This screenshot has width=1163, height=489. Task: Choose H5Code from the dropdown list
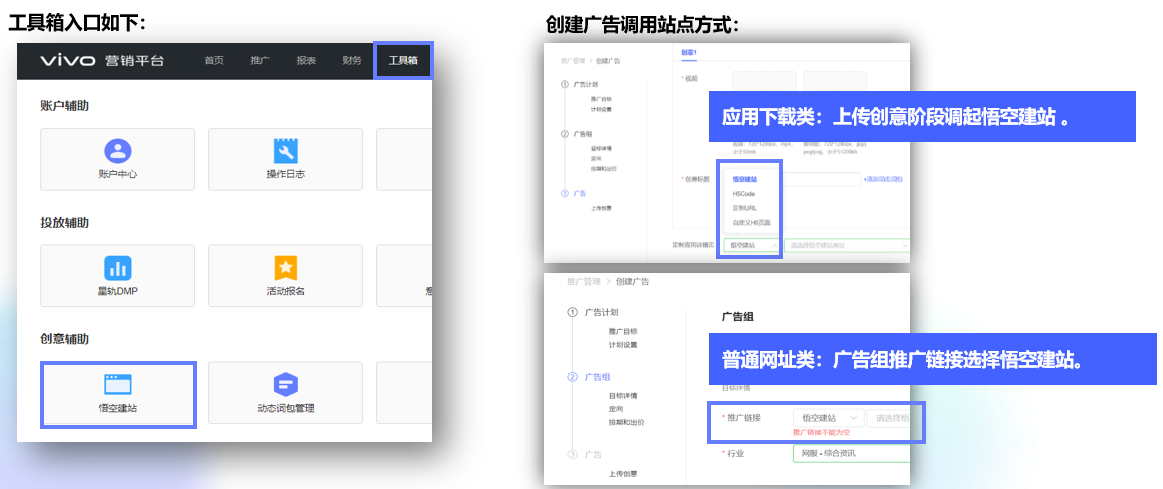(x=743, y=193)
